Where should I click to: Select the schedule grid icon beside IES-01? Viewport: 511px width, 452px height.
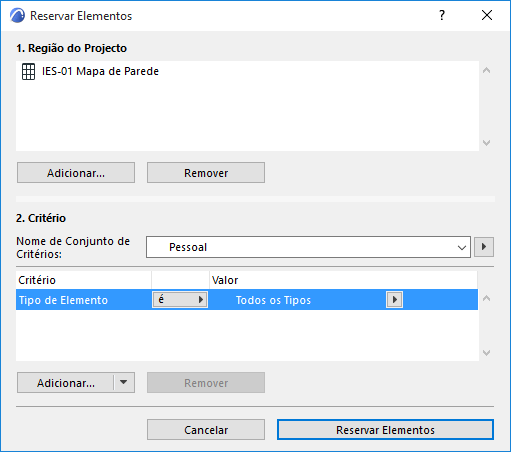click(x=28, y=72)
